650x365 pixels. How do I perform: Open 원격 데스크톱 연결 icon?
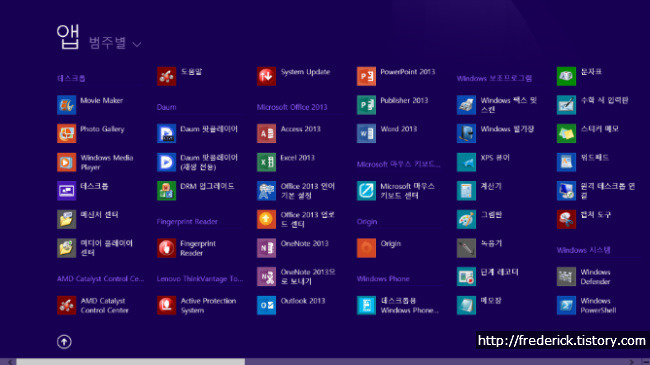[566, 191]
